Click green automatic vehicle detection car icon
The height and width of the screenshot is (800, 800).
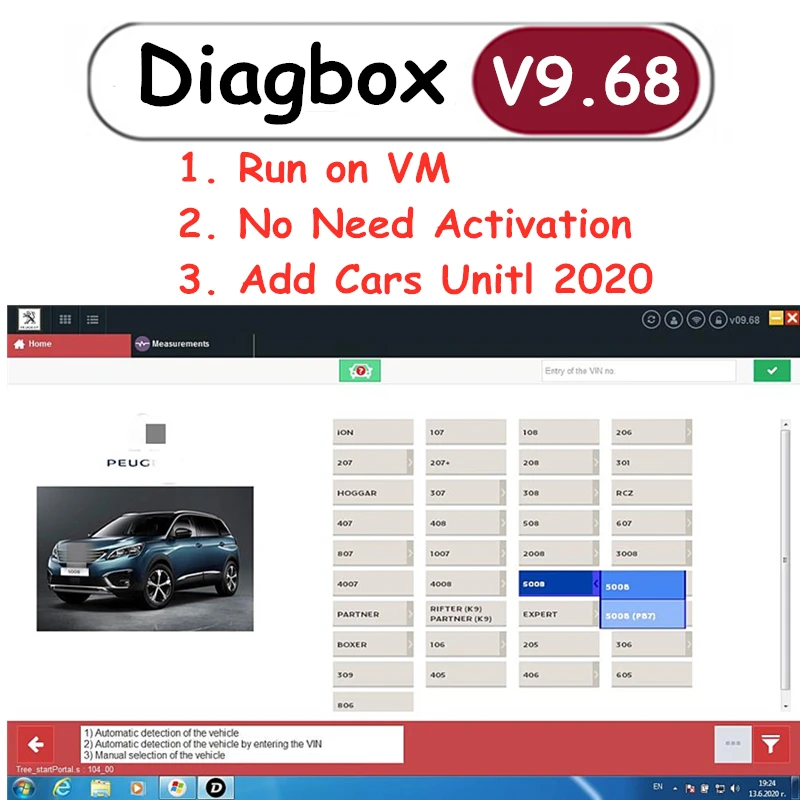[360, 371]
